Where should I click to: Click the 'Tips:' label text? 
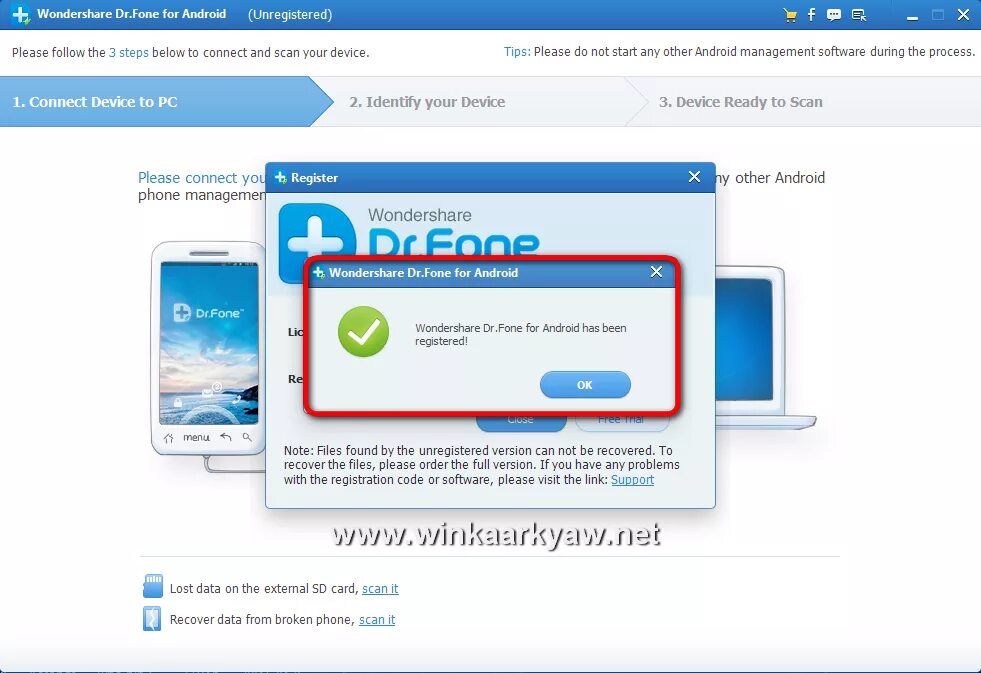tap(517, 52)
